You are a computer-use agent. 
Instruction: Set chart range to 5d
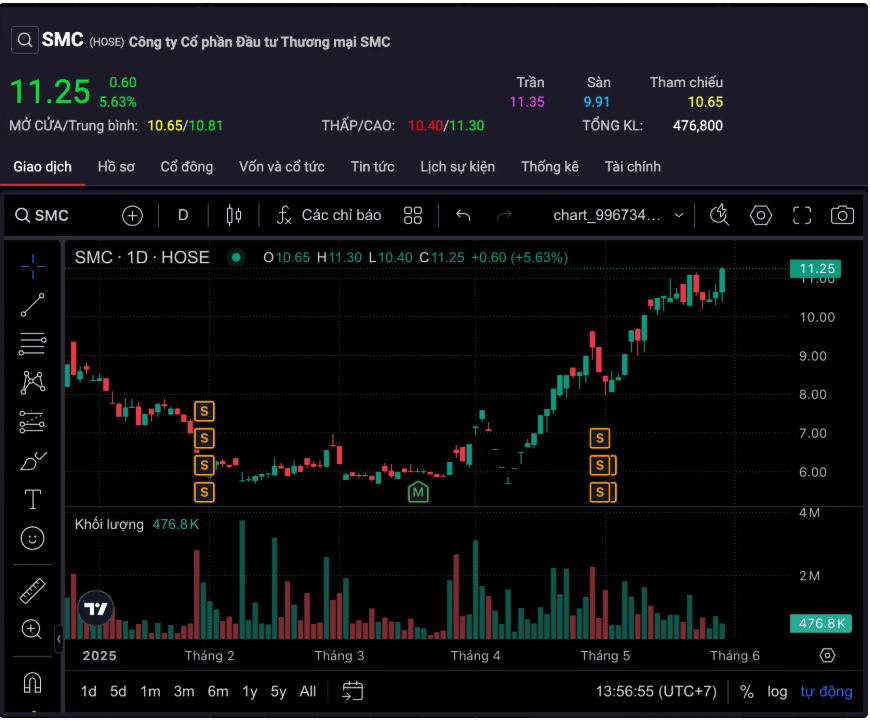pos(118,692)
